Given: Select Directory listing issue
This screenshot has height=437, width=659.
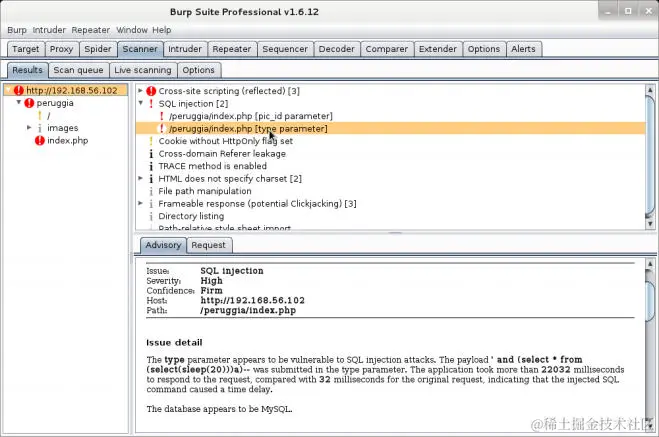Looking at the screenshot, I should [191, 216].
